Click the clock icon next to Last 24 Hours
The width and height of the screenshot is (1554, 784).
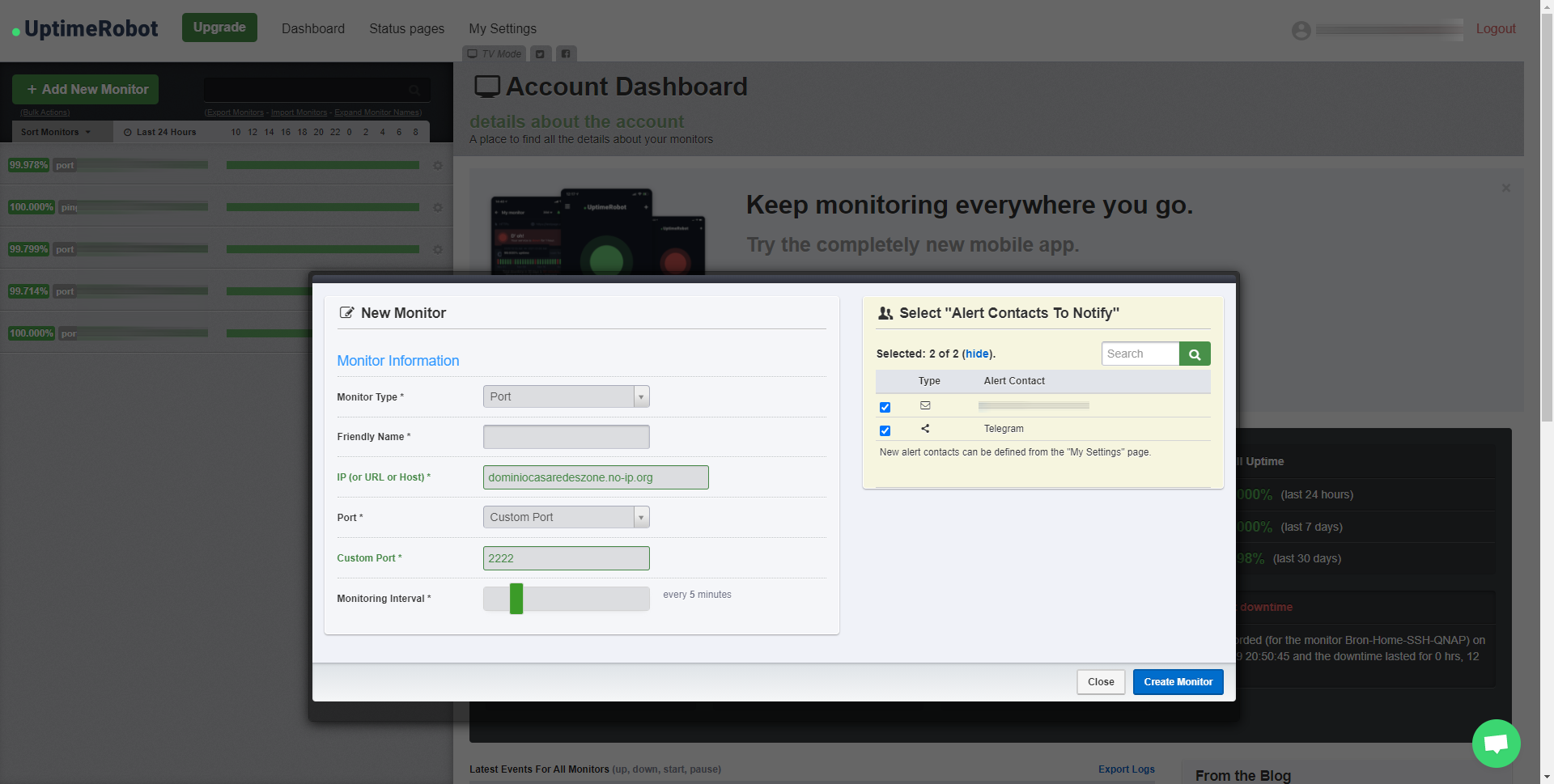click(x=127, y=132)
